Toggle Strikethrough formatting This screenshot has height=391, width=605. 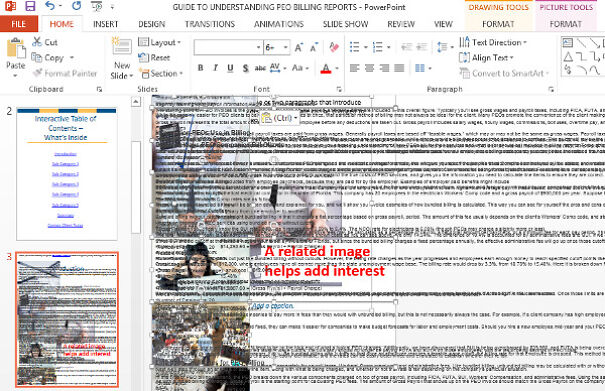260,68
